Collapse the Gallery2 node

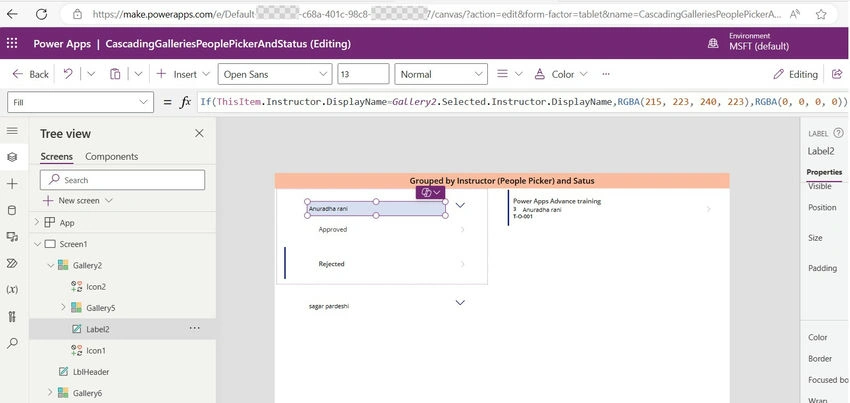pyautogui.click(x=50, y=265)
